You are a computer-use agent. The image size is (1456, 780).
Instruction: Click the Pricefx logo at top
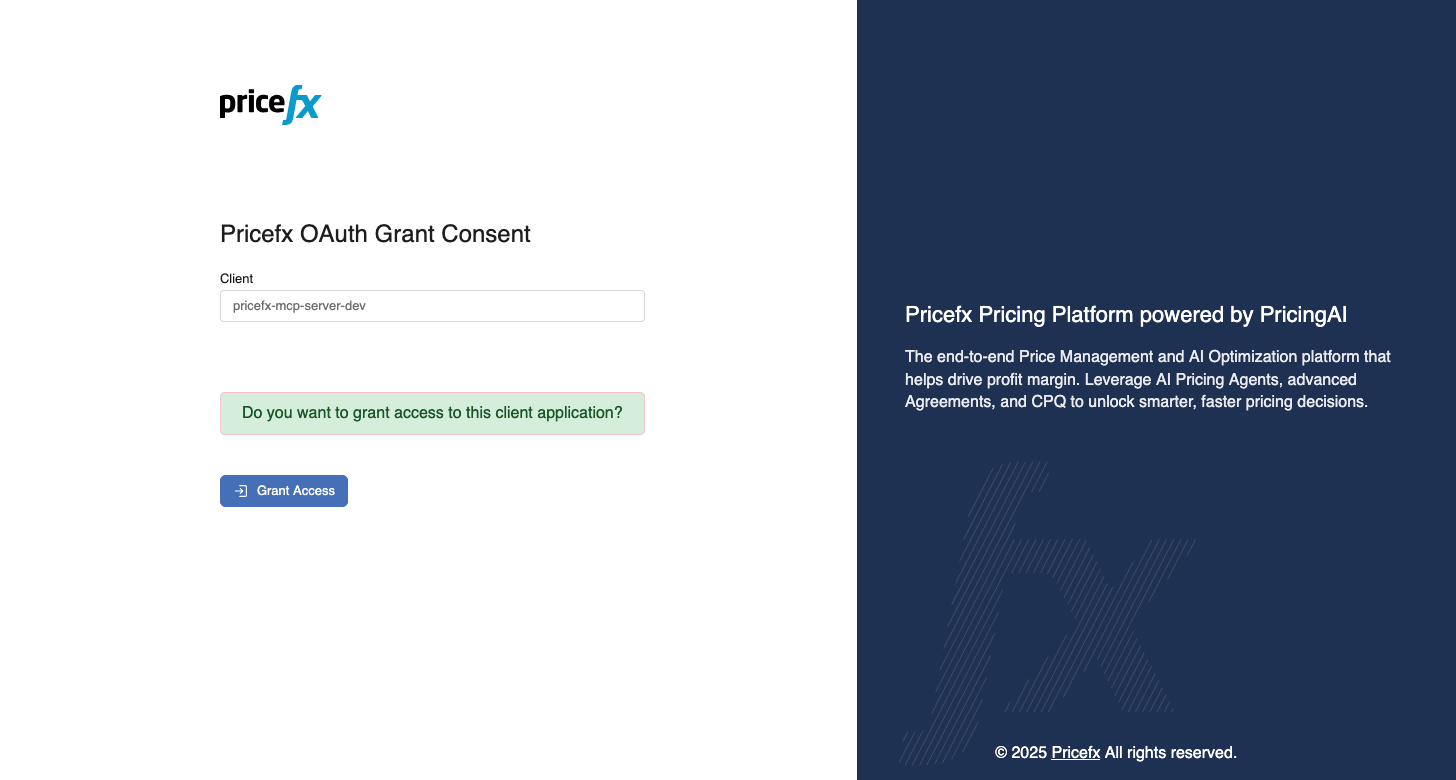pyautogui.click(x=270, y=104)
